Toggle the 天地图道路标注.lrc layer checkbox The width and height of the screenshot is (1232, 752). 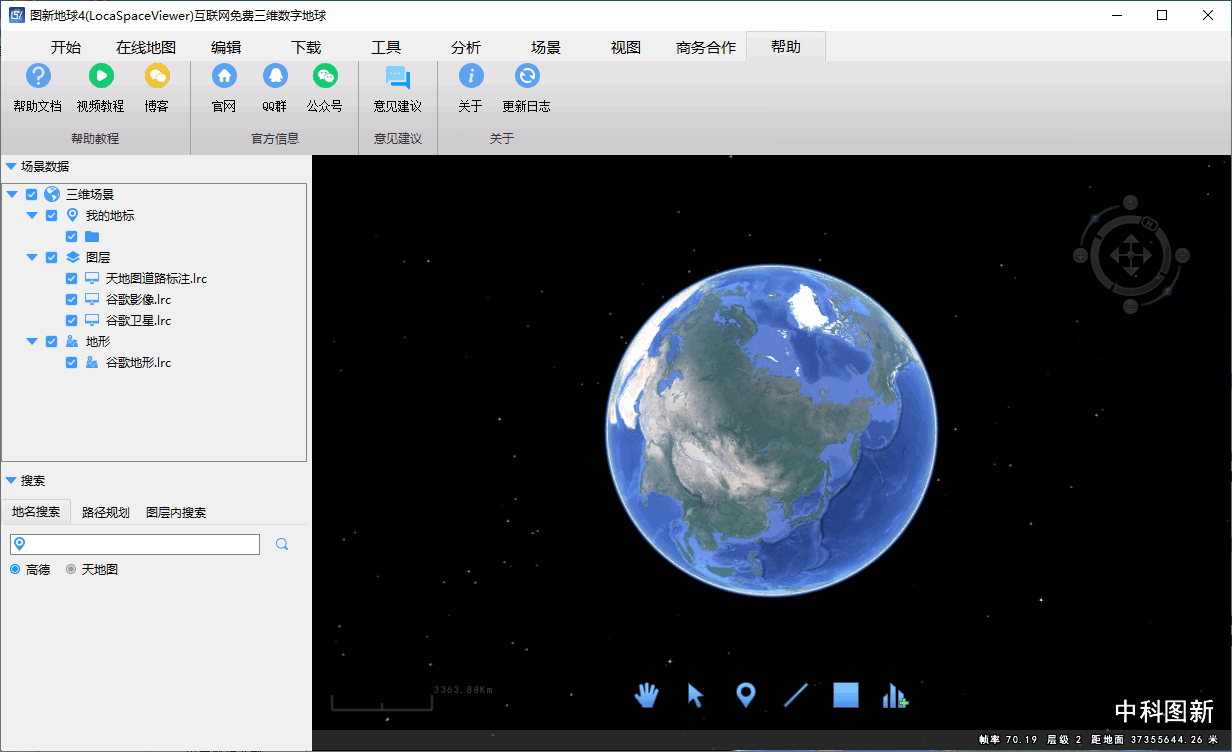[x=72, y=278]
